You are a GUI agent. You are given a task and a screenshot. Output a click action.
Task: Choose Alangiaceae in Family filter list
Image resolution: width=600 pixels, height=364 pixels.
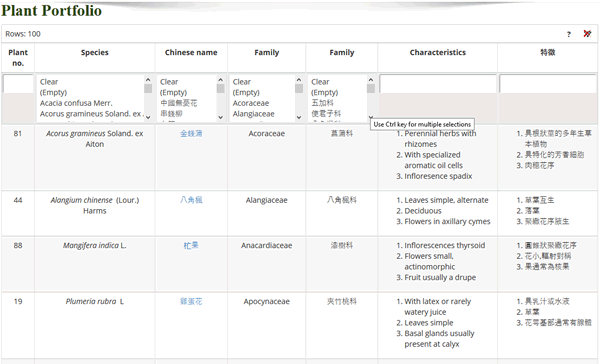tap(253, 114)
